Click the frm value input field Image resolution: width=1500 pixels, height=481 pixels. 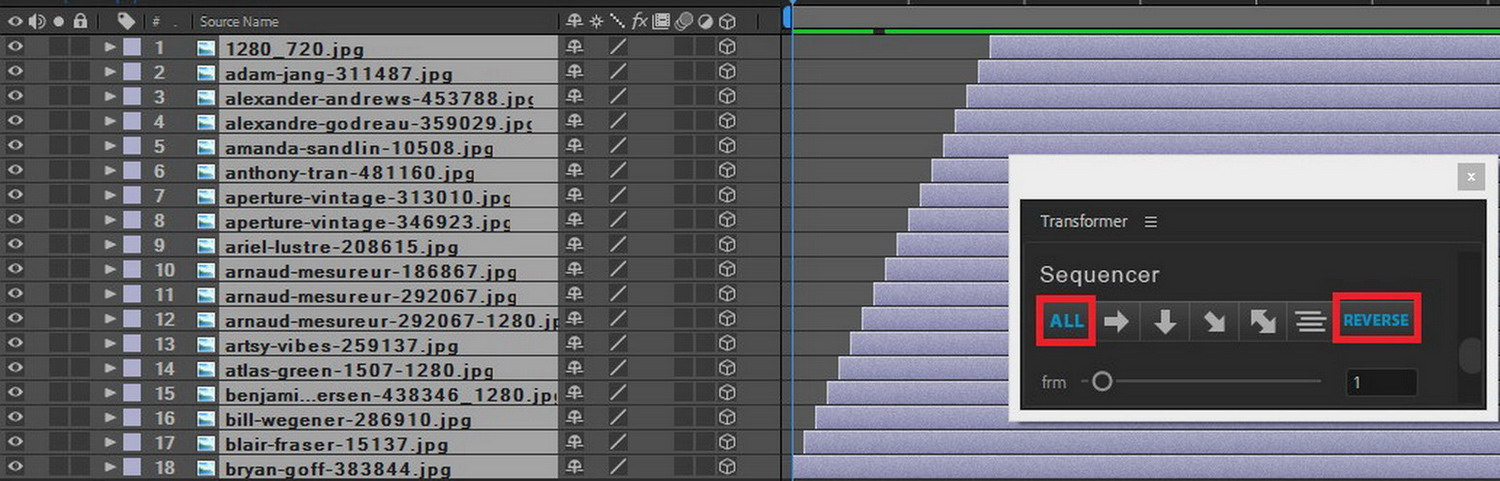point(1380,382)
